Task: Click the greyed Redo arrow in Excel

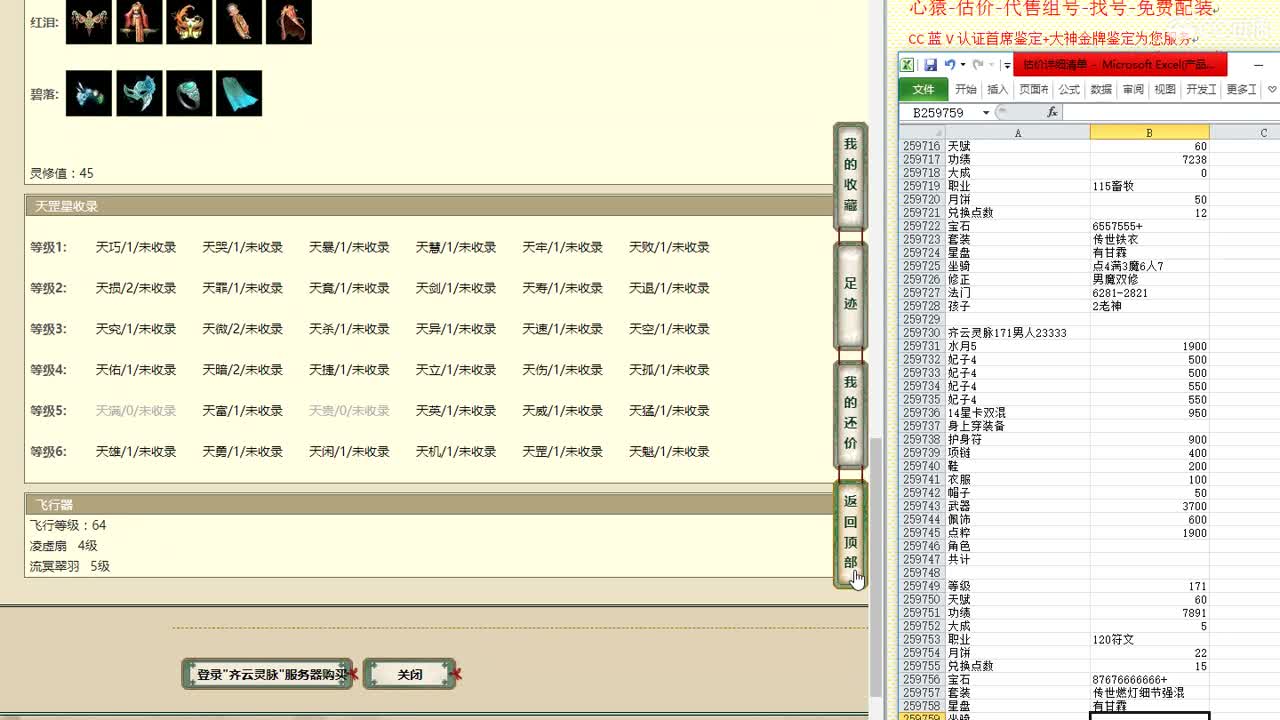Action: coord(978,65)
